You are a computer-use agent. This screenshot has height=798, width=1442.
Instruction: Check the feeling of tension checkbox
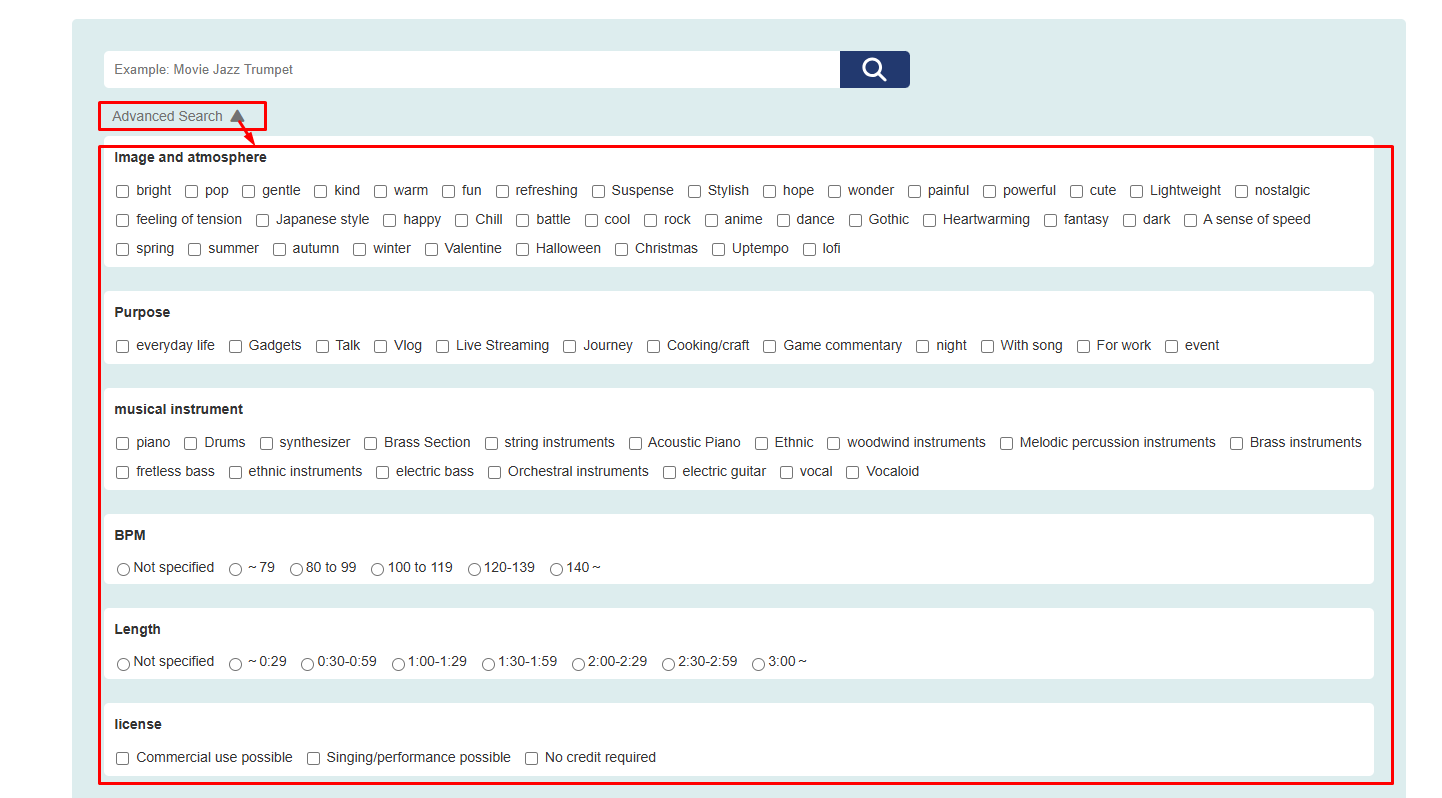pyautogui.click(x=123, y=220)
